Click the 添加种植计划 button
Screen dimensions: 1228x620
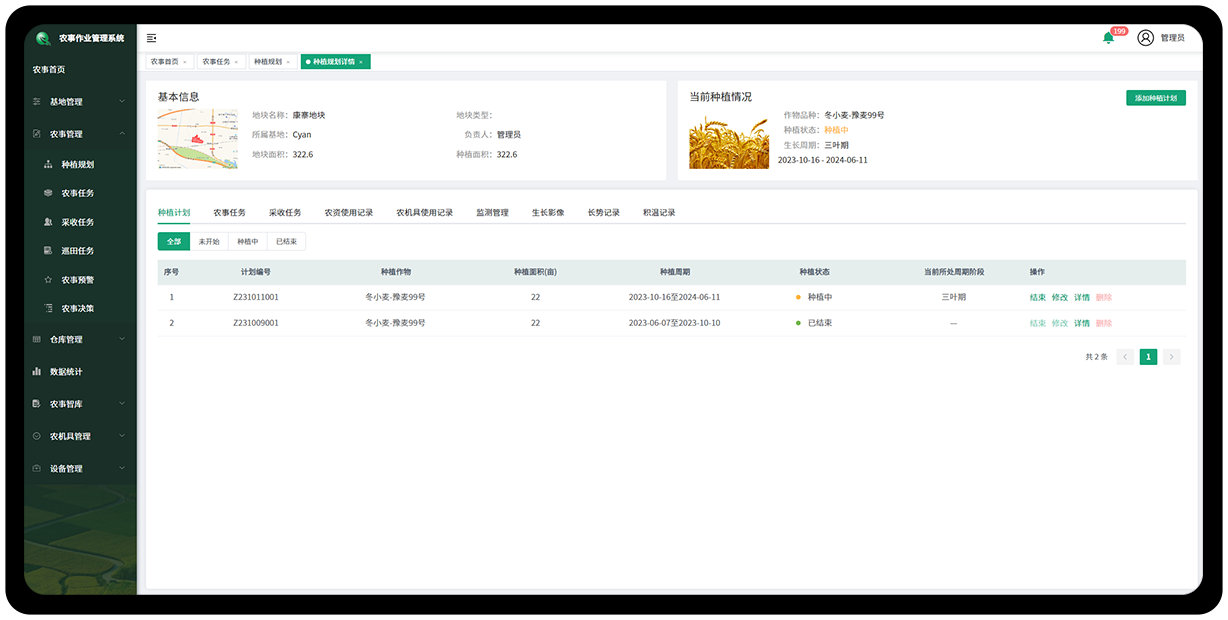[1155, 98]
